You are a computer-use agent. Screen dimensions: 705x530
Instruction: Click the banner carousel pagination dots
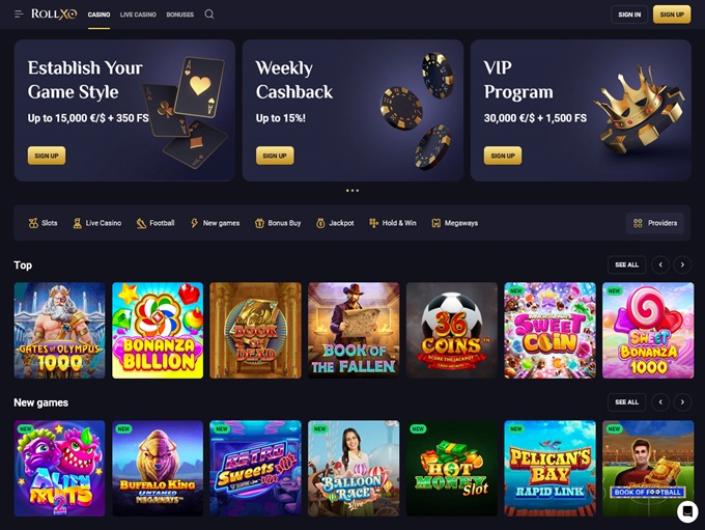352,191
